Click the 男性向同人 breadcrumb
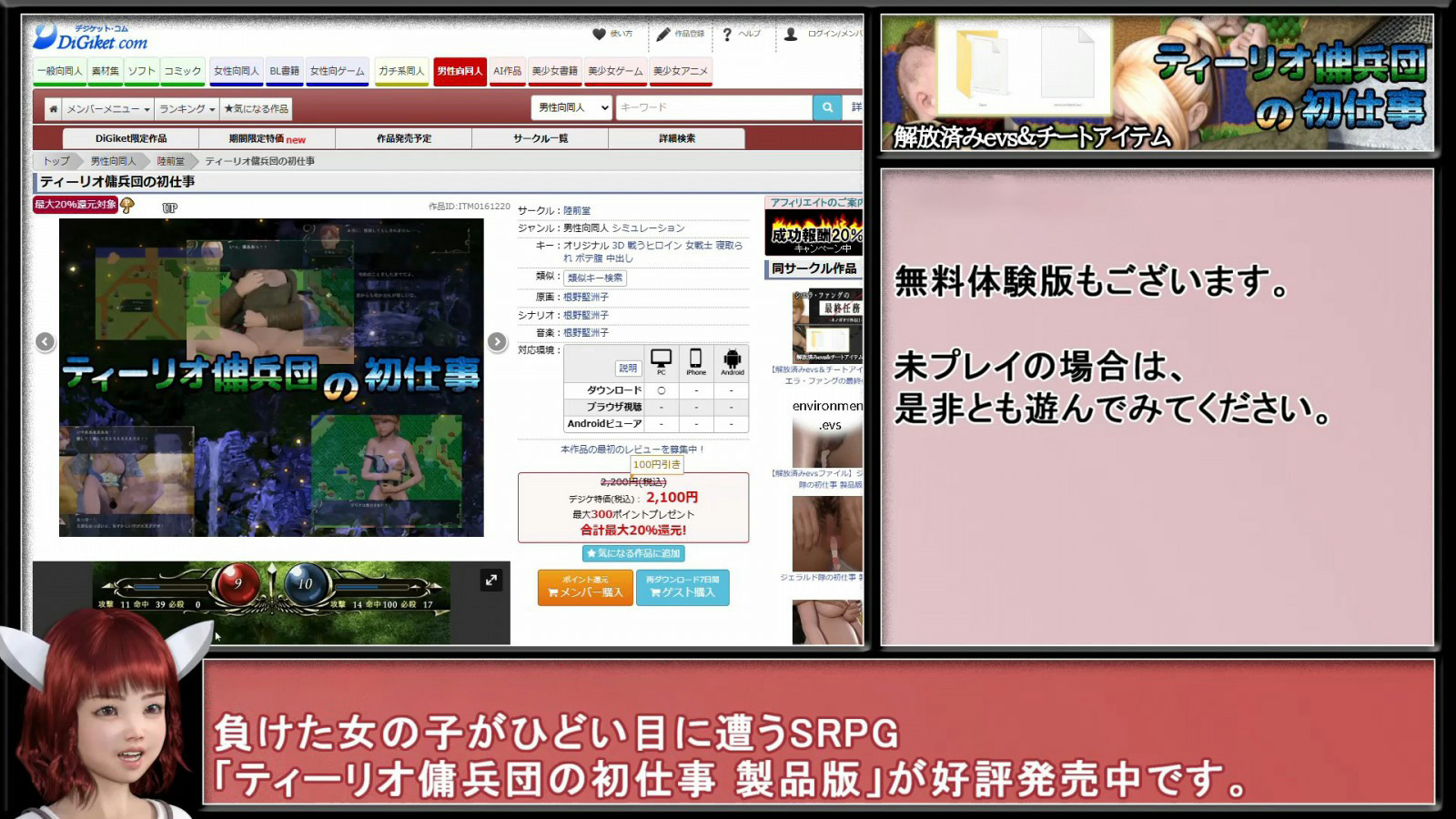Screen dimensions: 1456x819 (x=113, y=161)
